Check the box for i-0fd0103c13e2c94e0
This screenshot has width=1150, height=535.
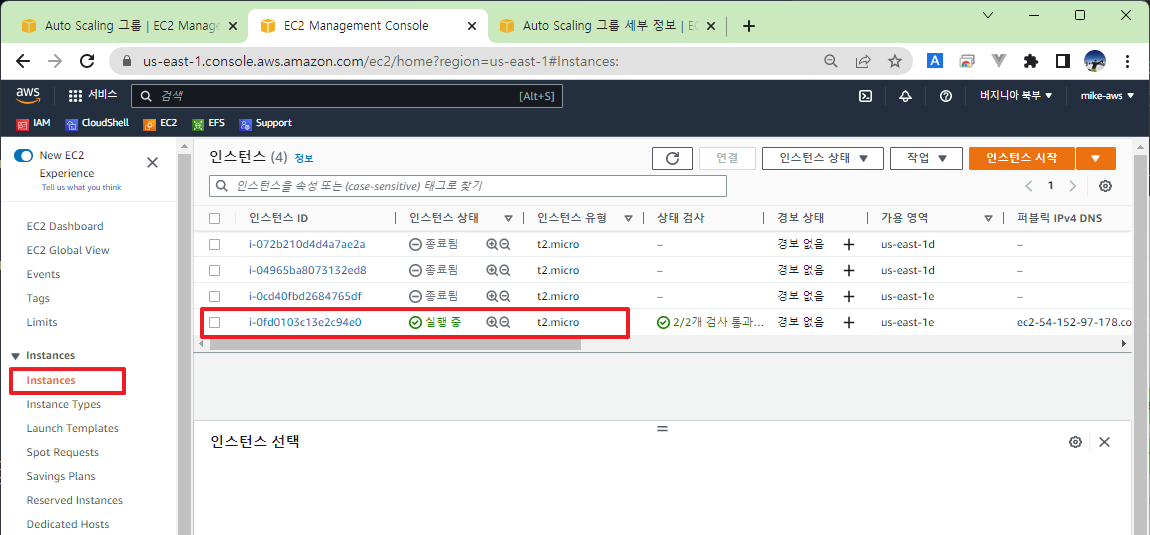tap(214, 322)
